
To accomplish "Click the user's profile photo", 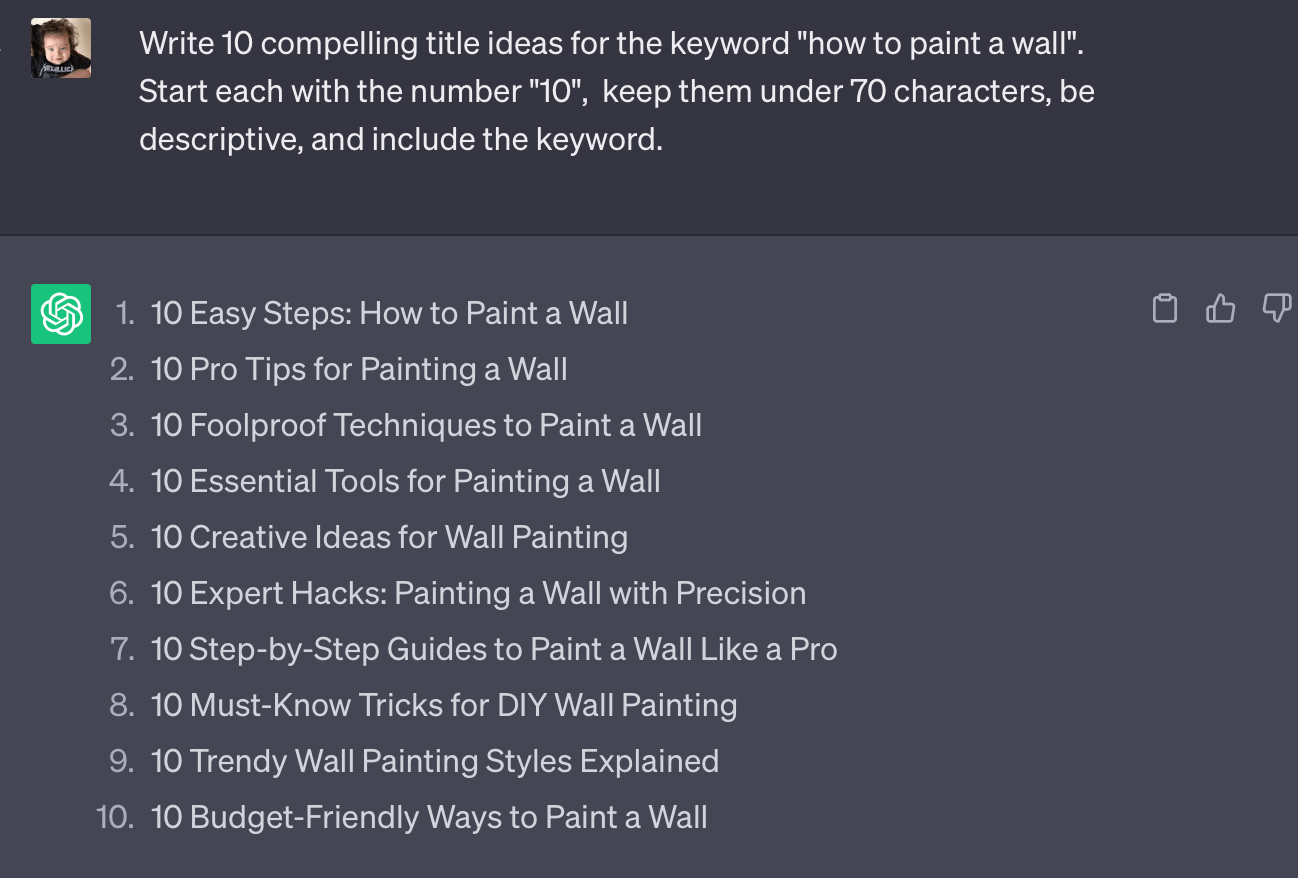I will coord(61,47).
